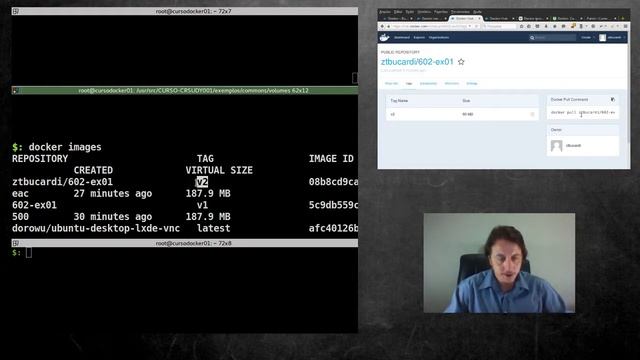This screenshot has width=640, height=360.
Task: Click the prompt cursor in bottom terminal pane
Action: (x=29, y=253)
